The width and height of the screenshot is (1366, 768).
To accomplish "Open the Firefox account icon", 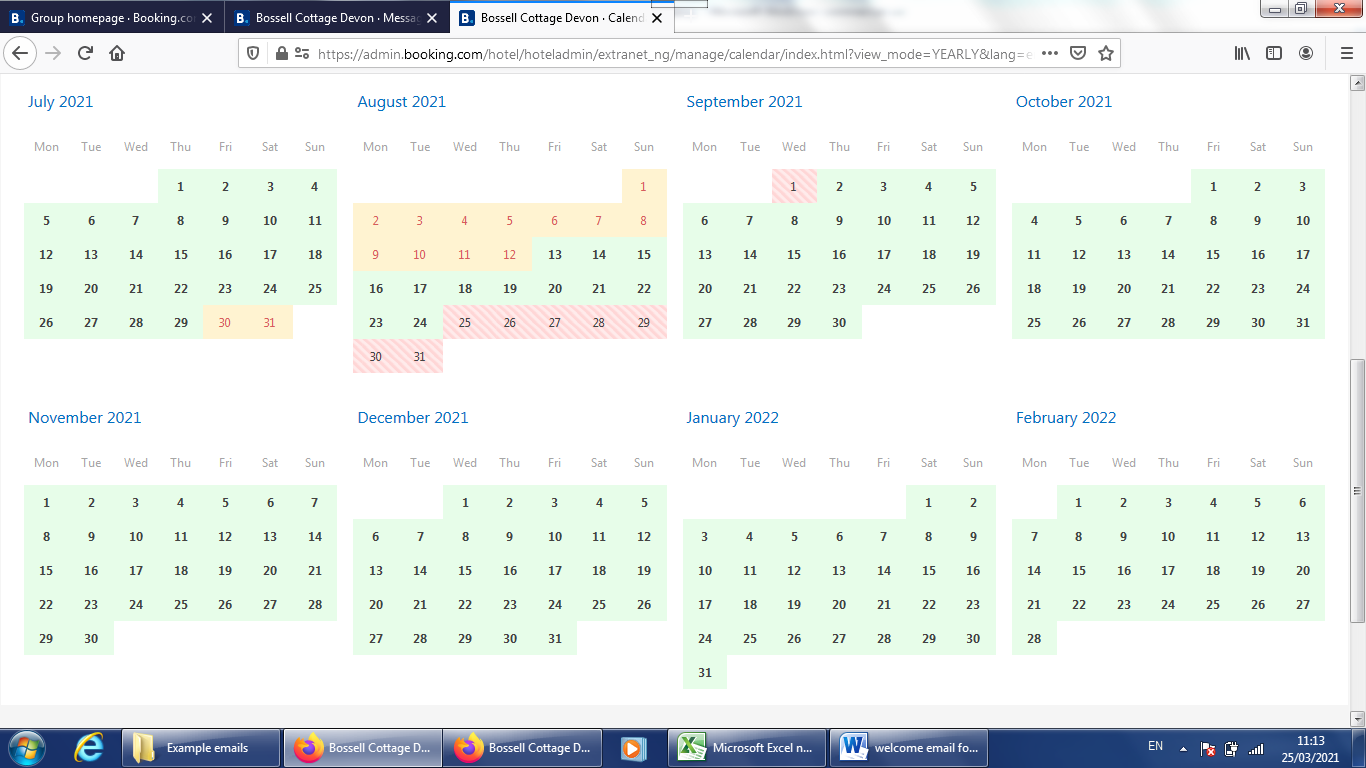I will (x=1306, y=53).
